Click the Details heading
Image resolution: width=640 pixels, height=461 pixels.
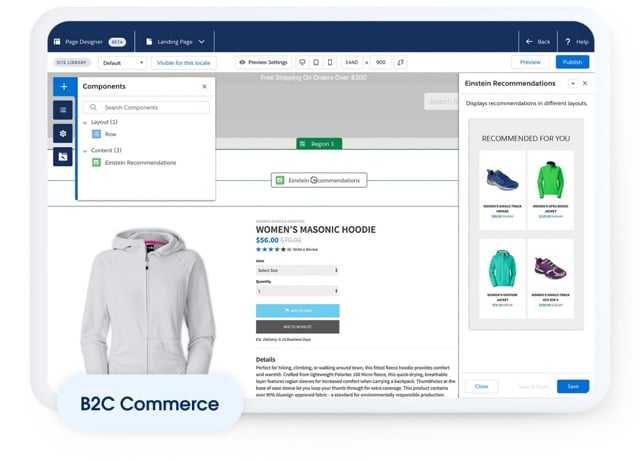[265, 359]
